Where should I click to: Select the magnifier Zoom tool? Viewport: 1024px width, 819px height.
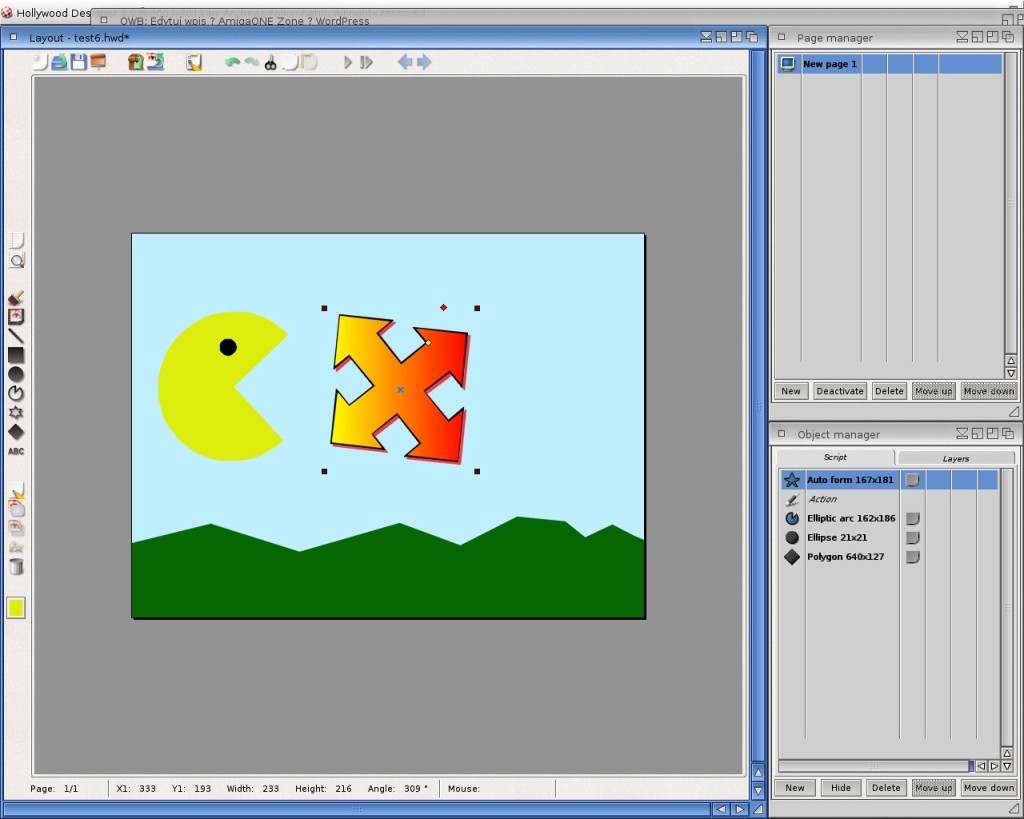pos(16,261)
